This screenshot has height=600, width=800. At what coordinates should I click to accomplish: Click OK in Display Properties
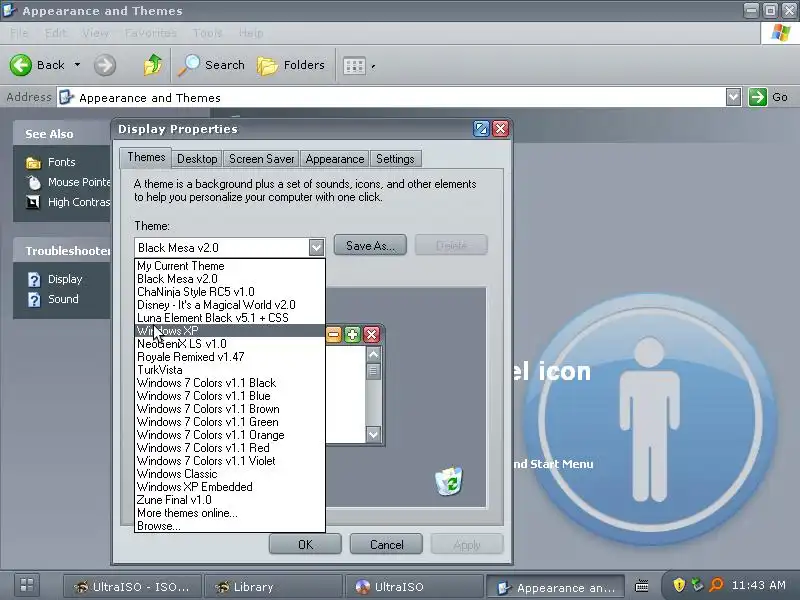[x=305, y=545]
